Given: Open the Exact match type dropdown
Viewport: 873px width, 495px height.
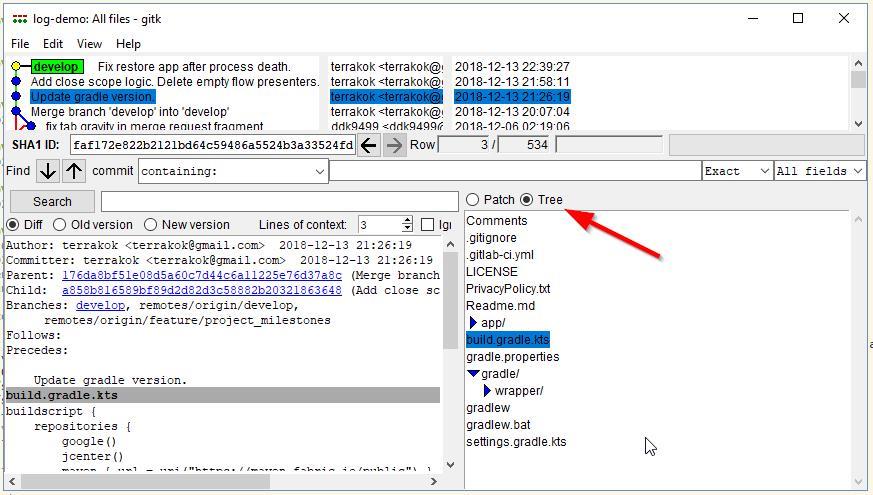Looking at the screenshot, I should [x=736, y=171].
